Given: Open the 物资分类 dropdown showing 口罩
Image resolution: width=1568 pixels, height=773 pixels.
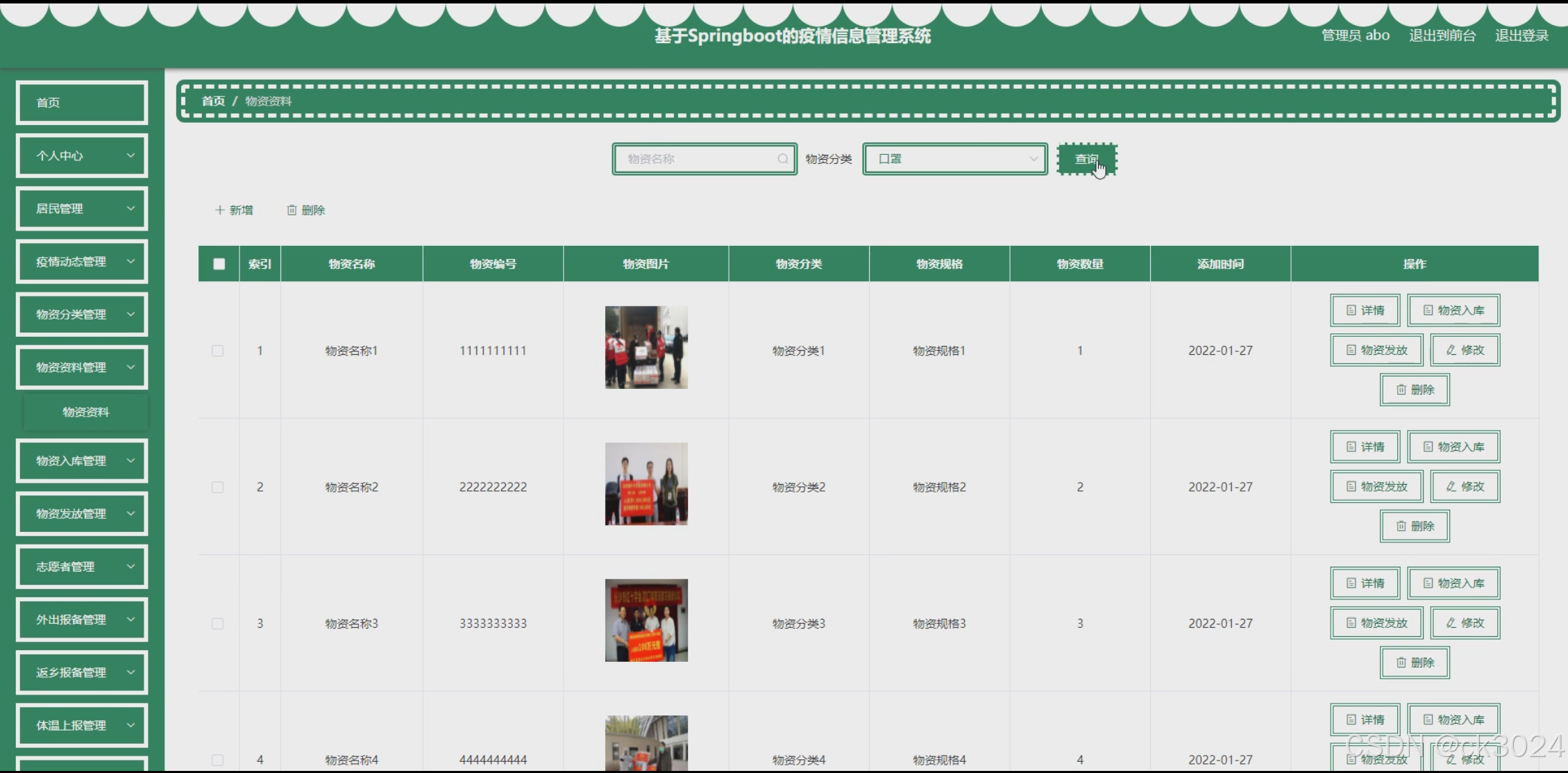Looking at the screenshot, I should [x=954, y=159].
